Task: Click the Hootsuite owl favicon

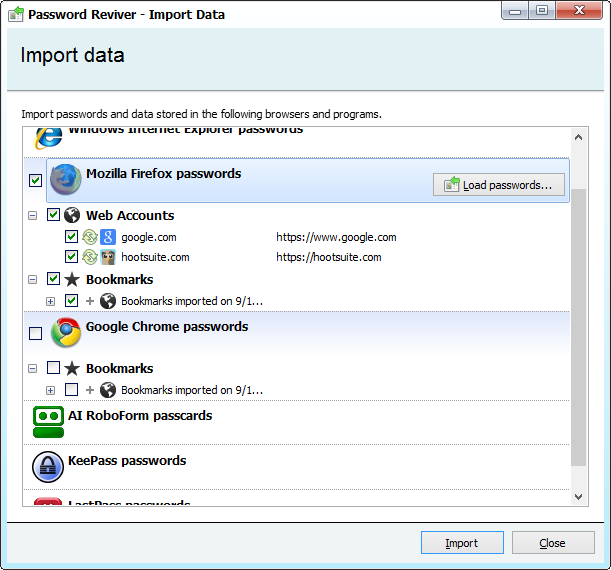Action: coord(108,257)
